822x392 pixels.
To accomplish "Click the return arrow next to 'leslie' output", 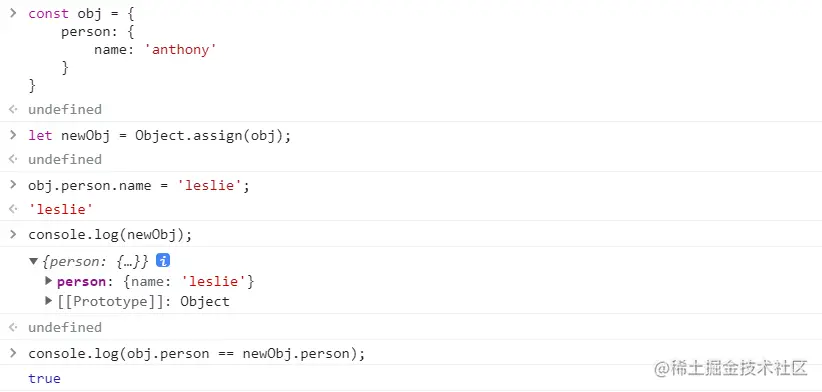I will coord(14,209).
